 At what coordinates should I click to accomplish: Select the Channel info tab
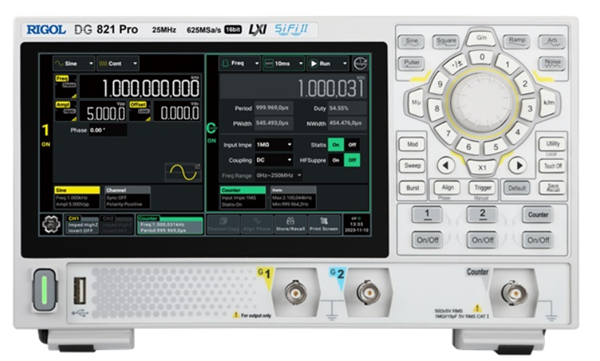[x=127, y=197]
